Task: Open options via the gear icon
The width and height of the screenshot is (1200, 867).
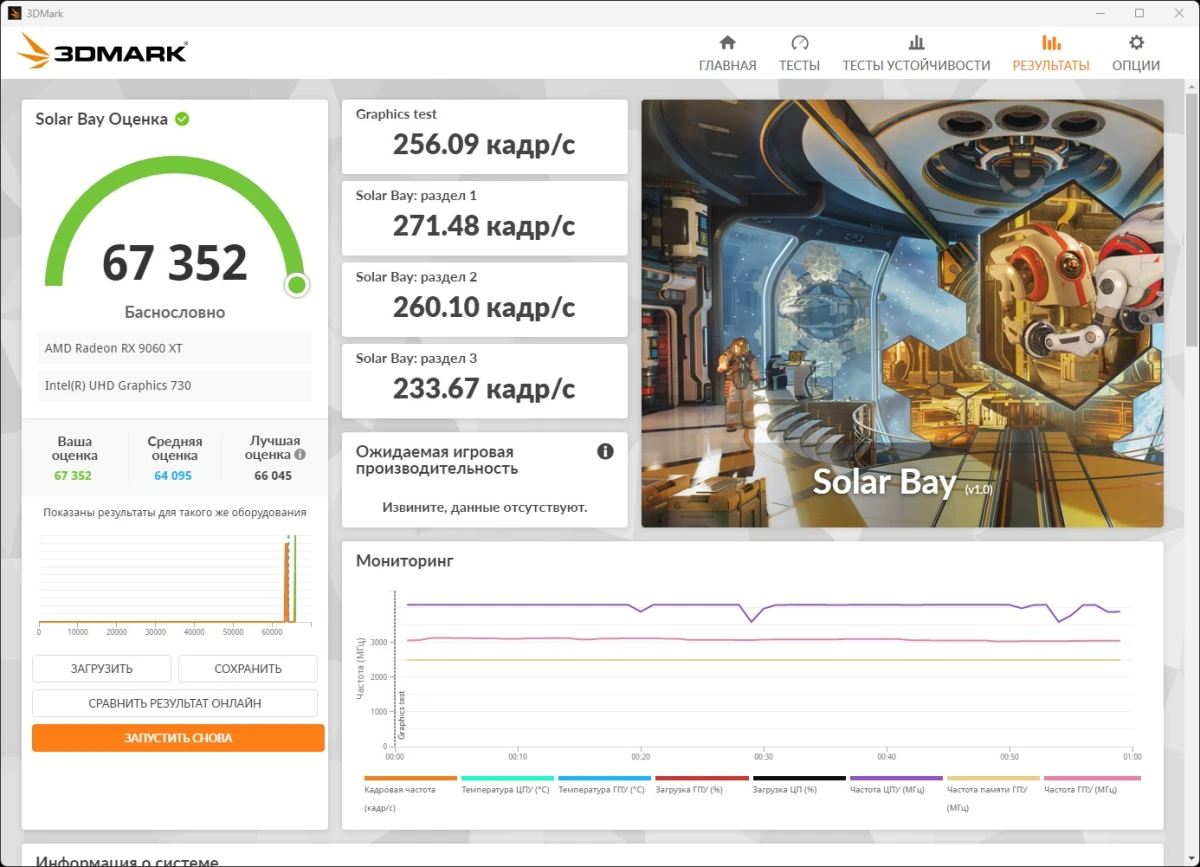Action: pos(1136,43)
